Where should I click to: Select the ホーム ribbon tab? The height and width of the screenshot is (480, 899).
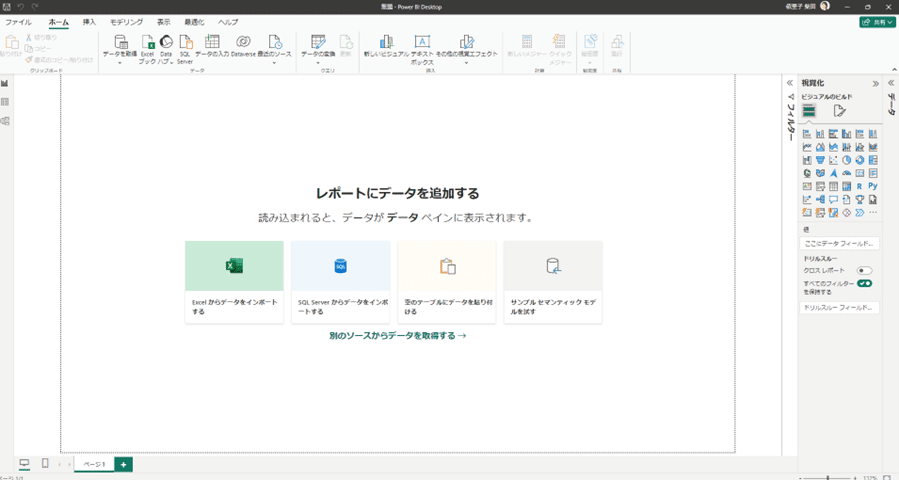coord(58,22)
